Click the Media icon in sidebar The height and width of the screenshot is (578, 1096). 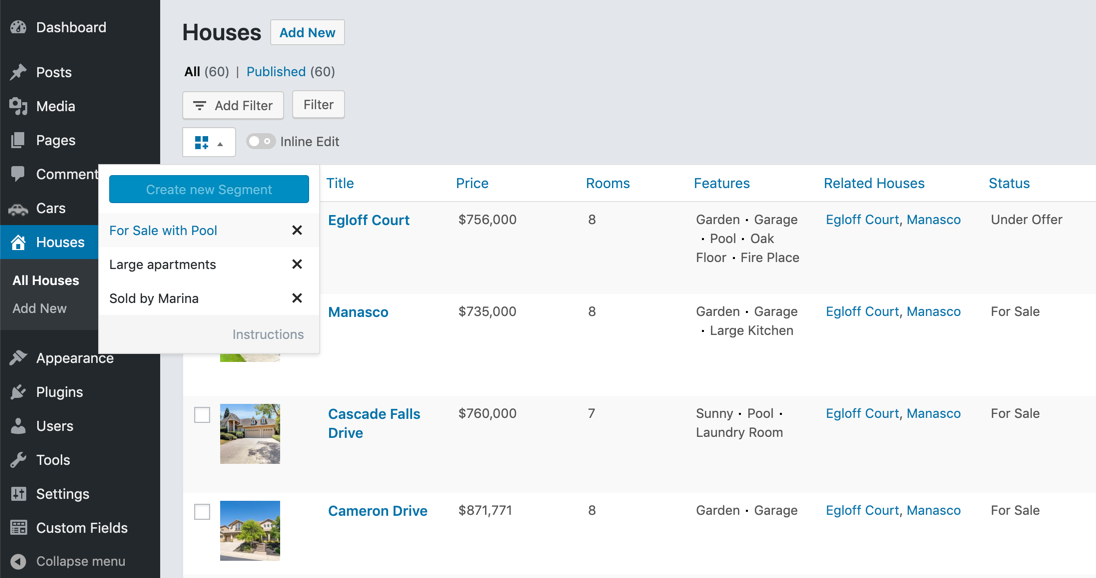coord(18,106)
